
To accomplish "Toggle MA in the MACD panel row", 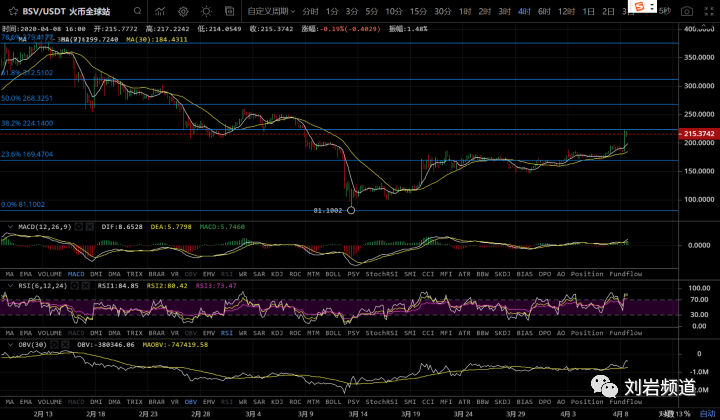I will (x=10, y=274).
